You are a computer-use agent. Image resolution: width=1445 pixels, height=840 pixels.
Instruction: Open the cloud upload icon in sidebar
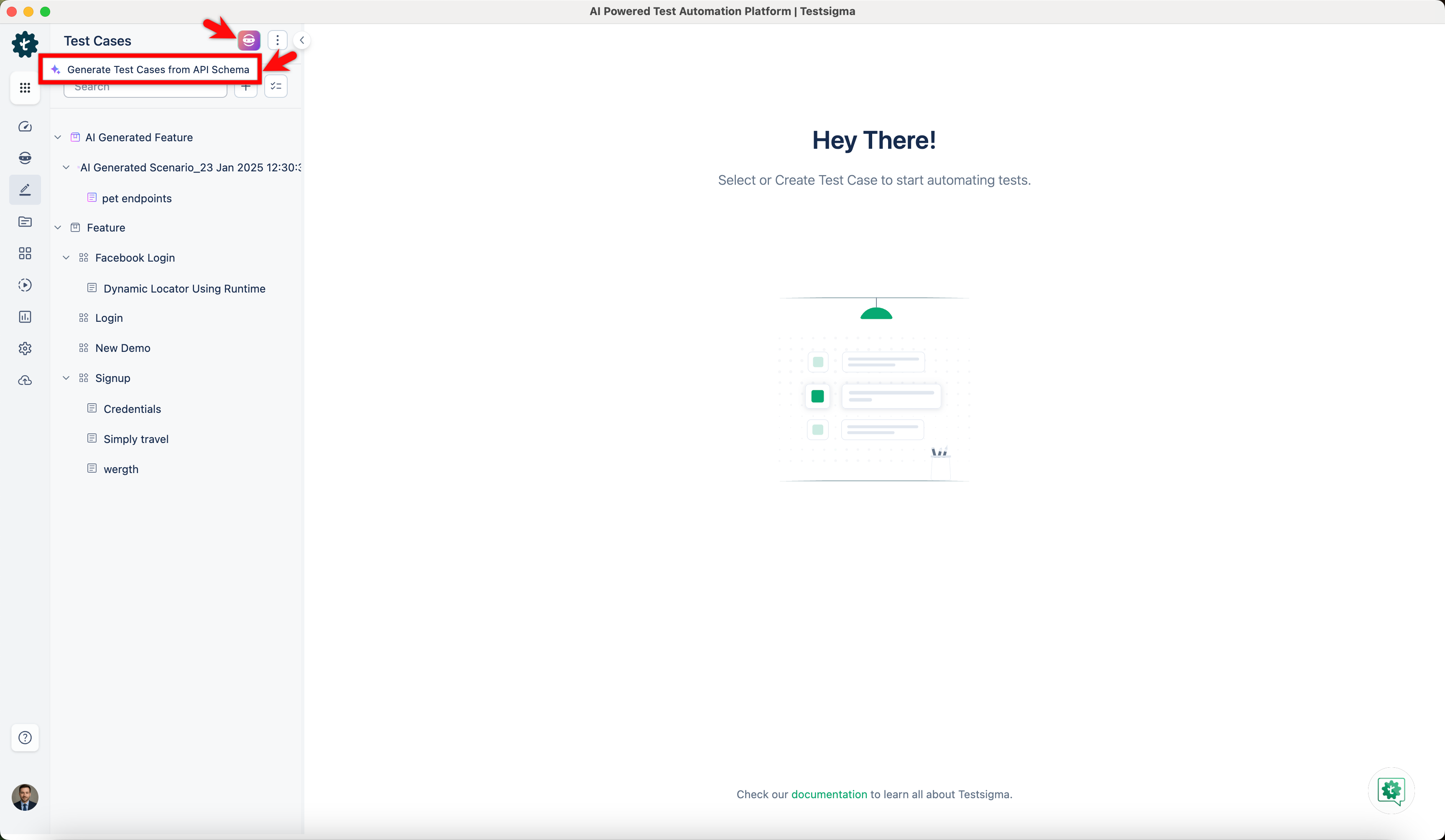[x=25, y=380]
